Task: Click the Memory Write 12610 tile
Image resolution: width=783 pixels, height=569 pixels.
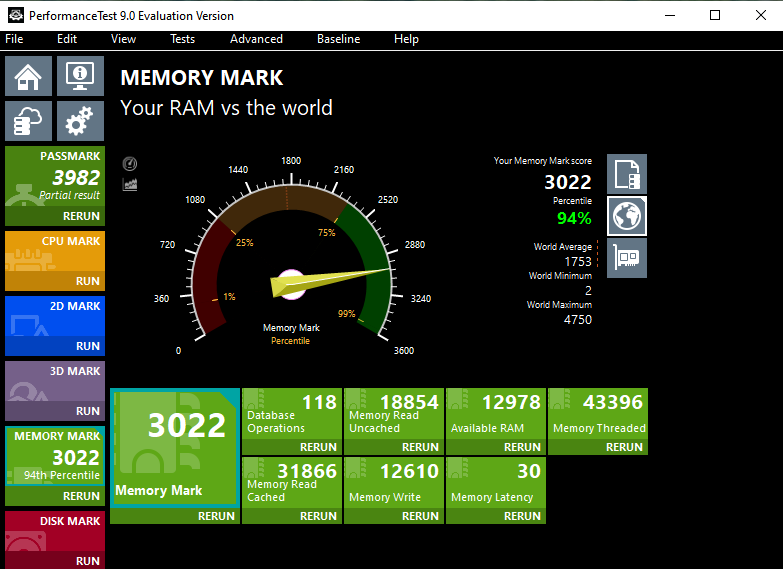Action: [394, 483]
